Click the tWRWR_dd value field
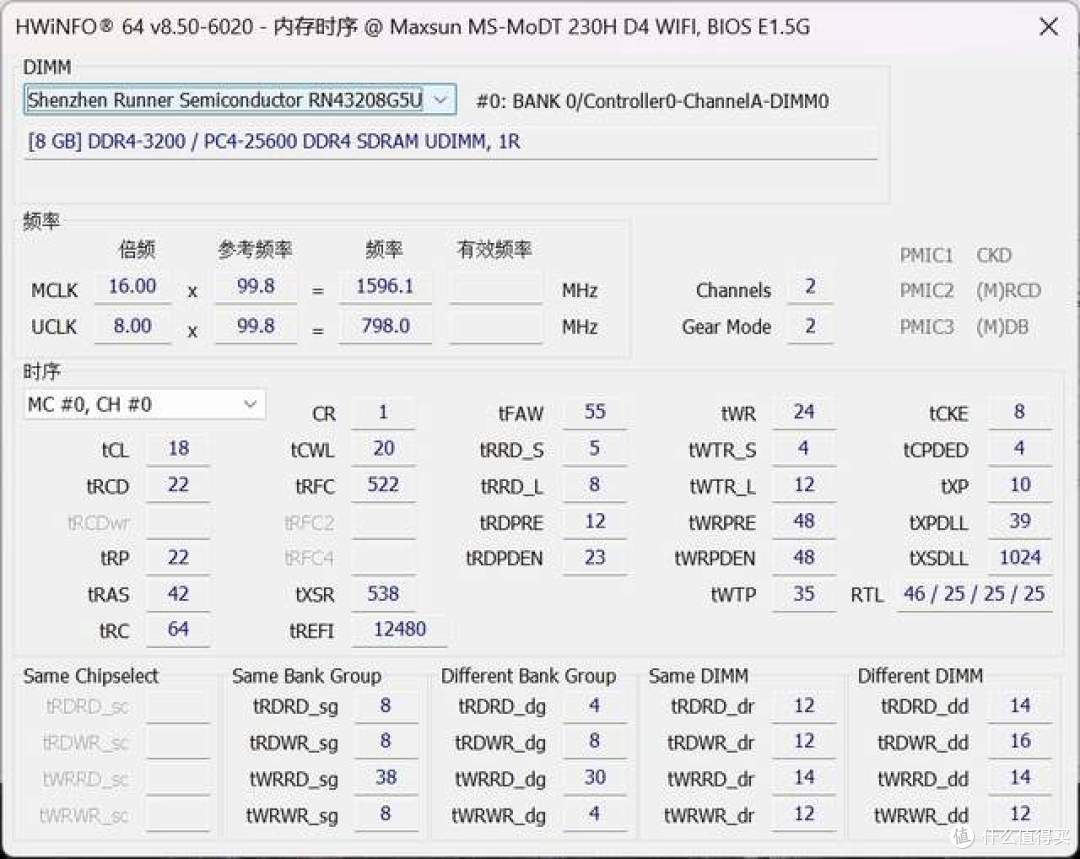The width and height of the screenshot is (1080, 859). click(1020, 814)
